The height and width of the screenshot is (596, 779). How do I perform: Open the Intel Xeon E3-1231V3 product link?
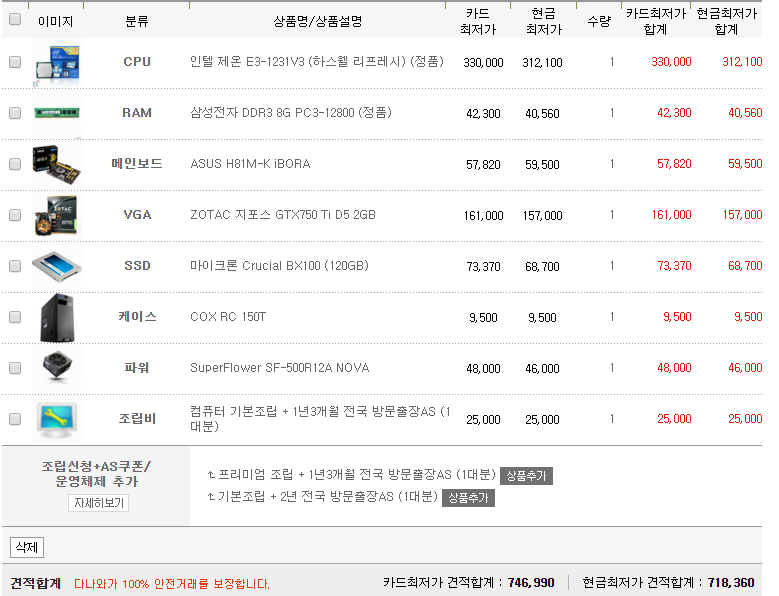coord(316,62)
